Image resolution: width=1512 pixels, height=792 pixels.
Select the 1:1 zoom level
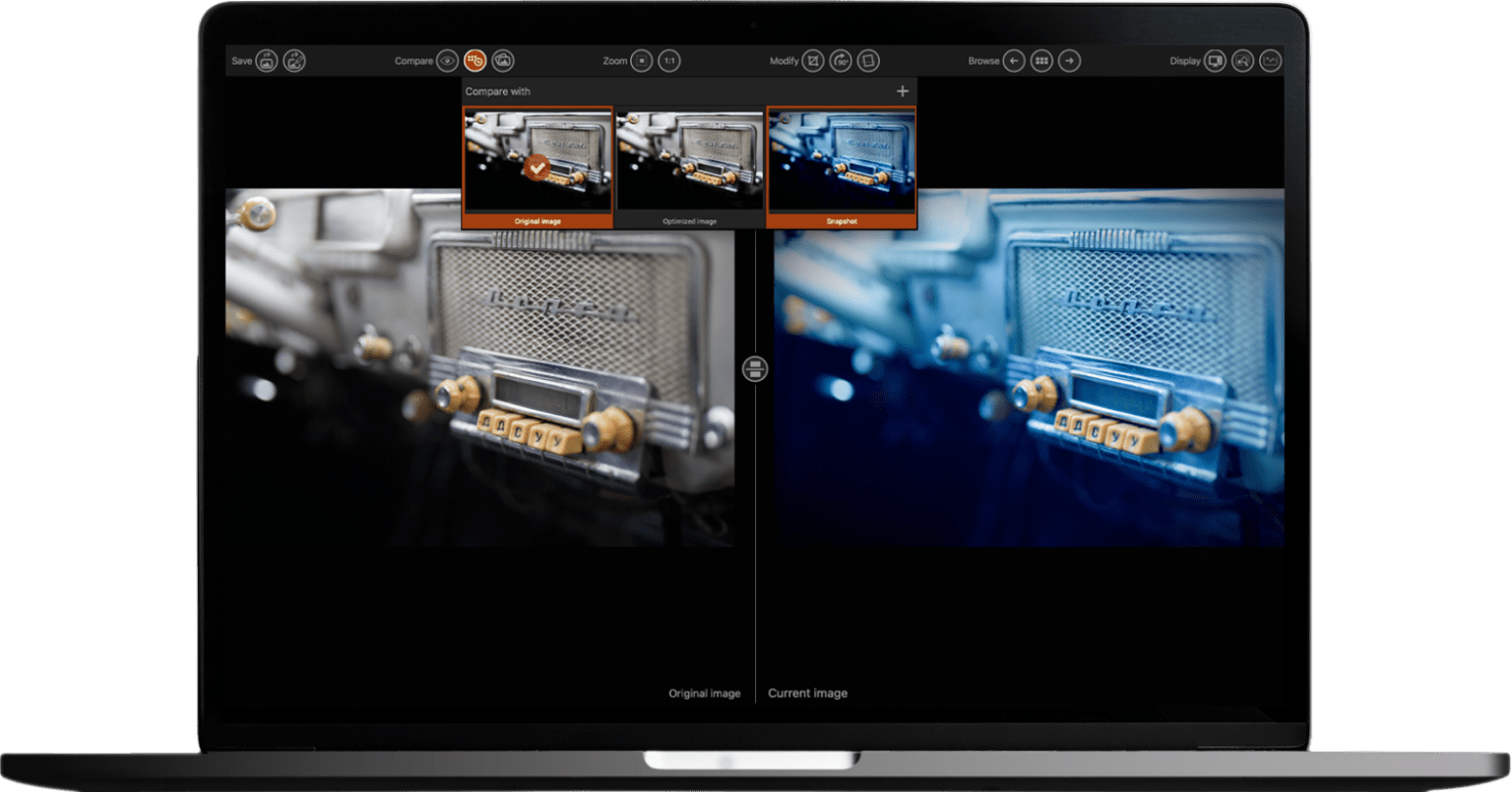[669, 61]
